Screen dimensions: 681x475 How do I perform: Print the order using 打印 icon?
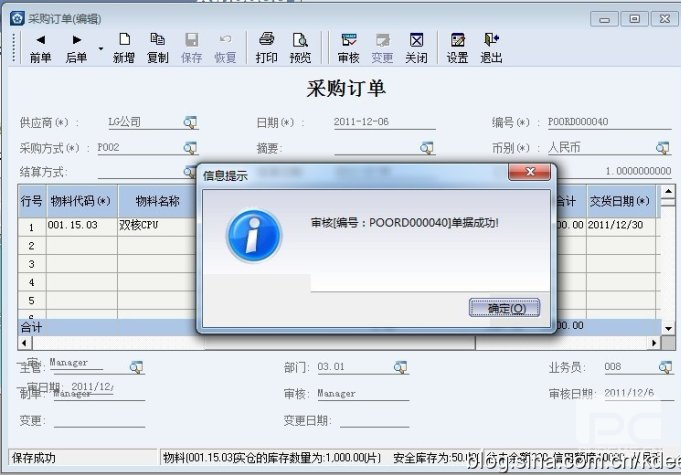pyautogui.click(x=267, y=47)
